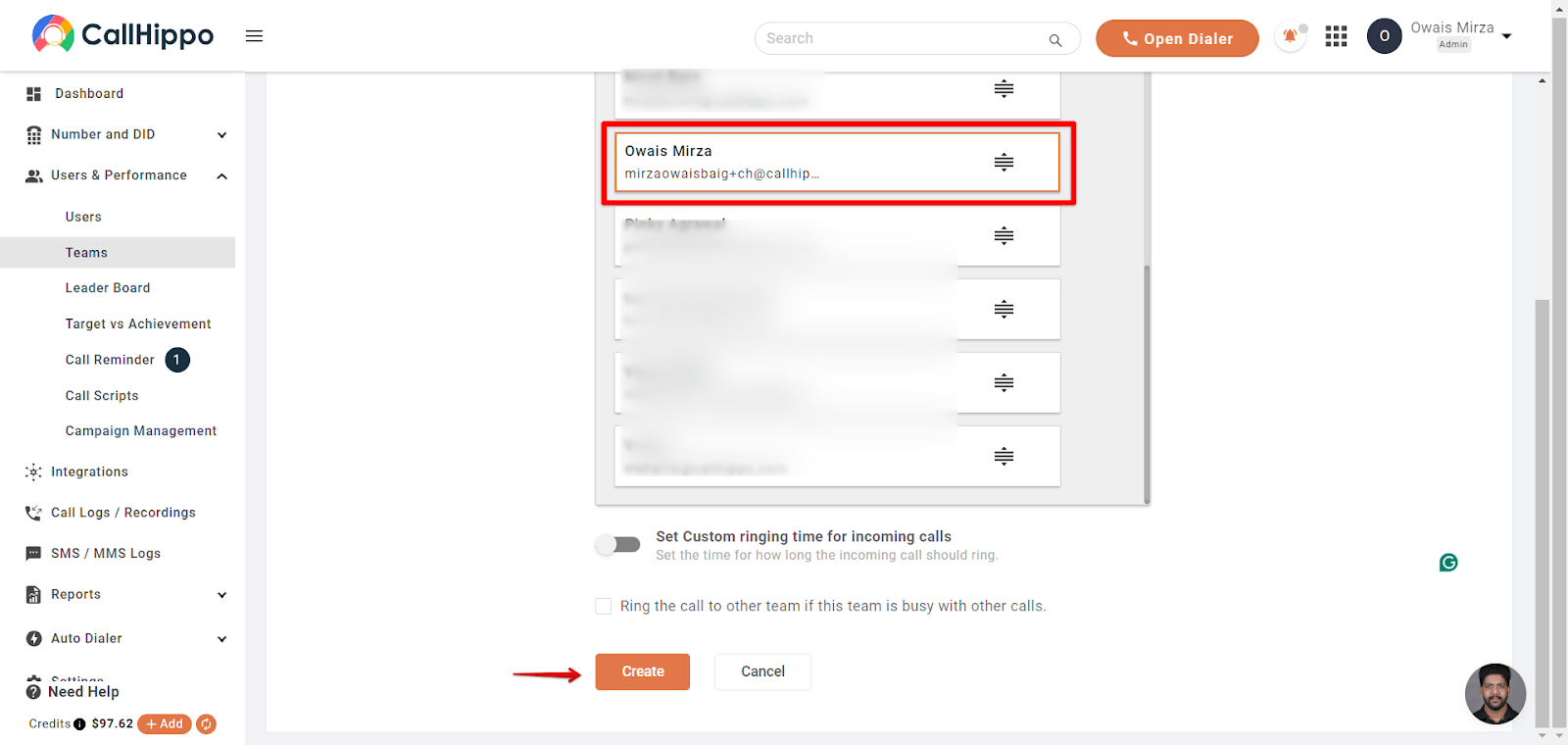Image resolution: width=1568 pixels, height=745 pixels.
Task: Click the Call Logs phone icon
Action: pos(34,513)
